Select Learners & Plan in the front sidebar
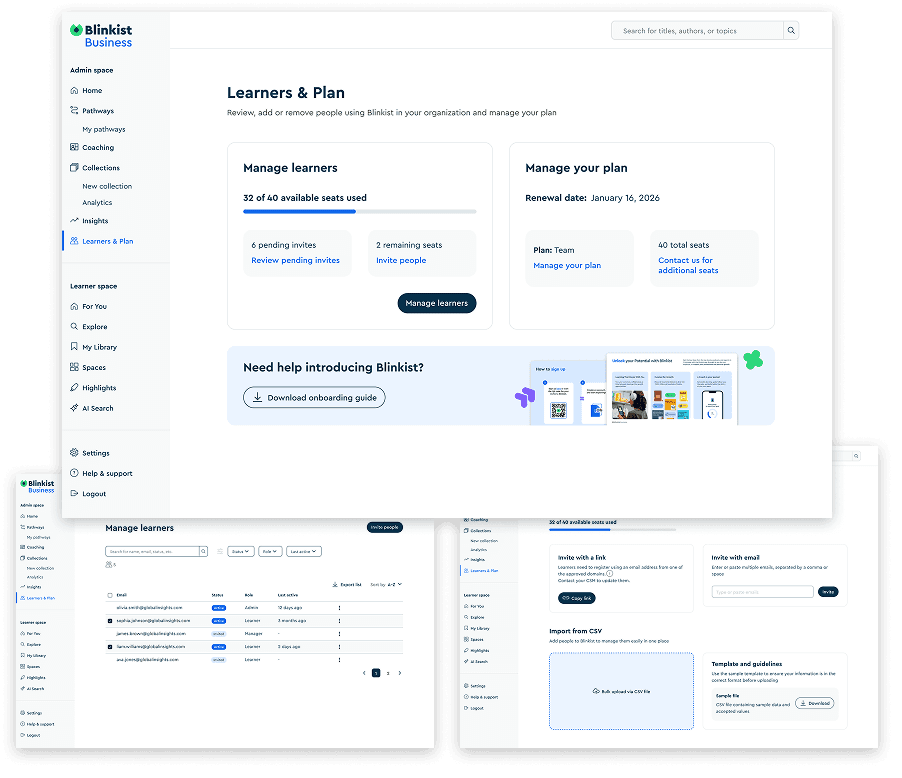 coord(108,241)
